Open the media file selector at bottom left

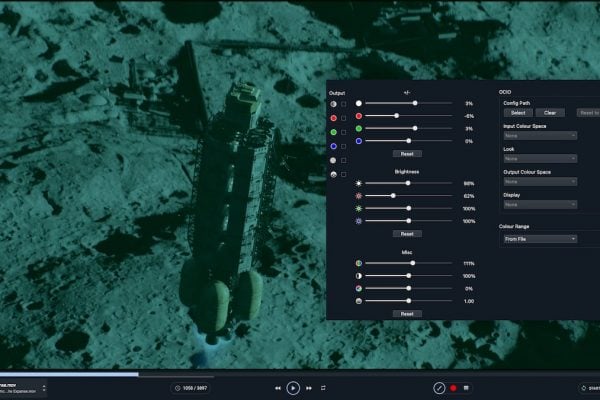23,388
